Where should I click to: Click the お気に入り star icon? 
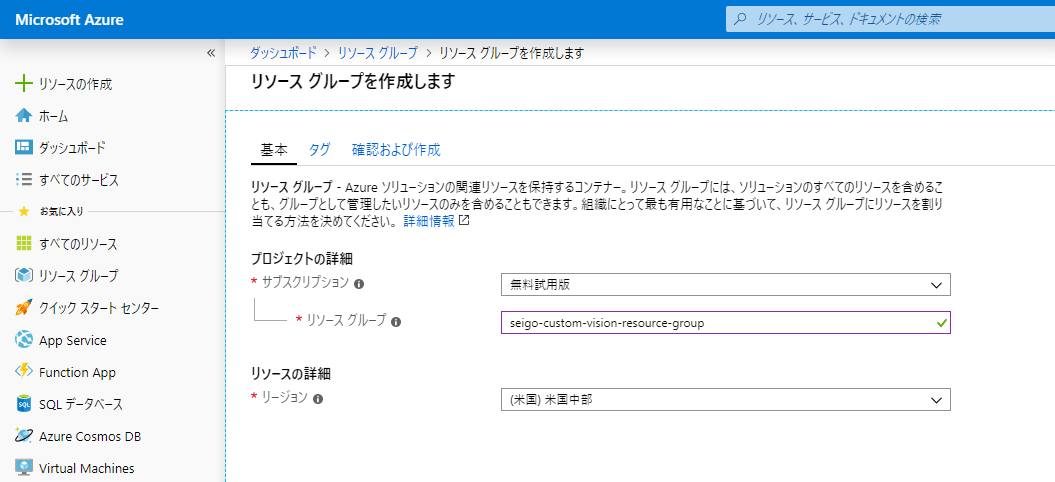24,211
